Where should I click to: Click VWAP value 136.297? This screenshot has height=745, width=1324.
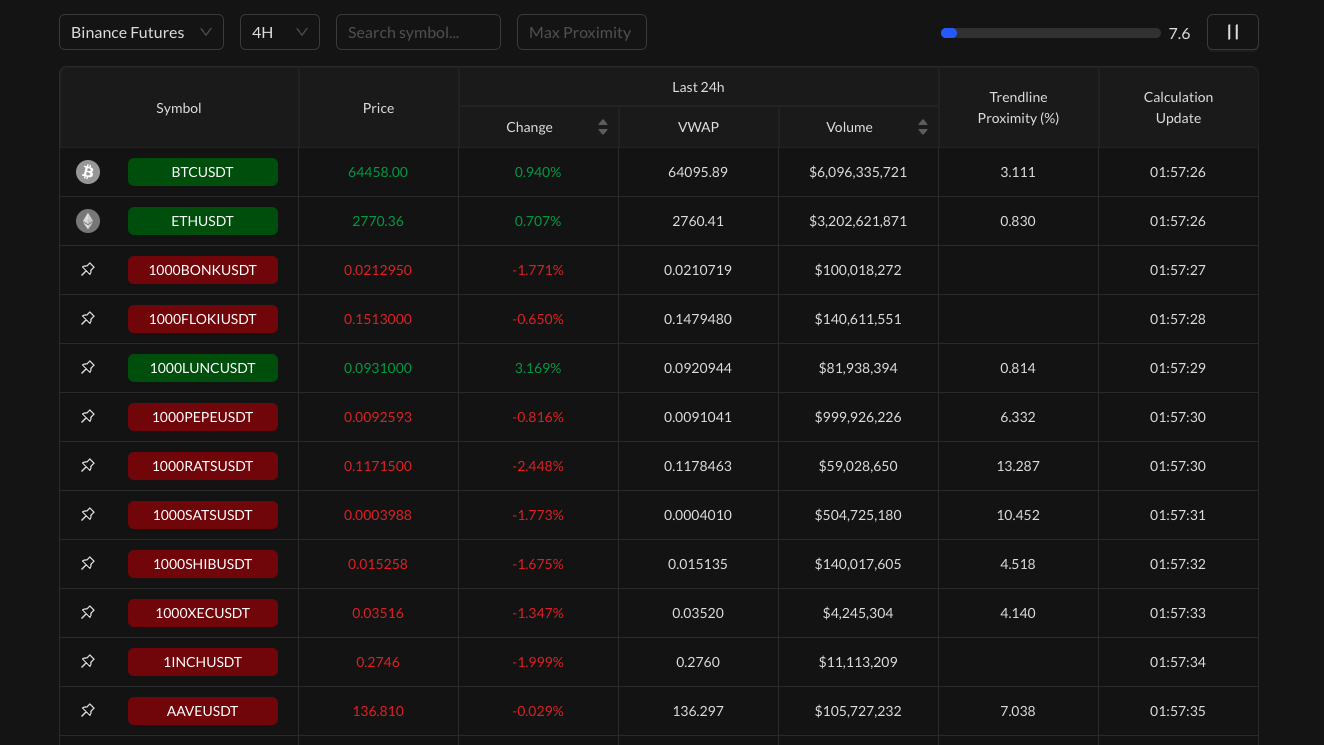pyautogui.click(x=698, y=711)
